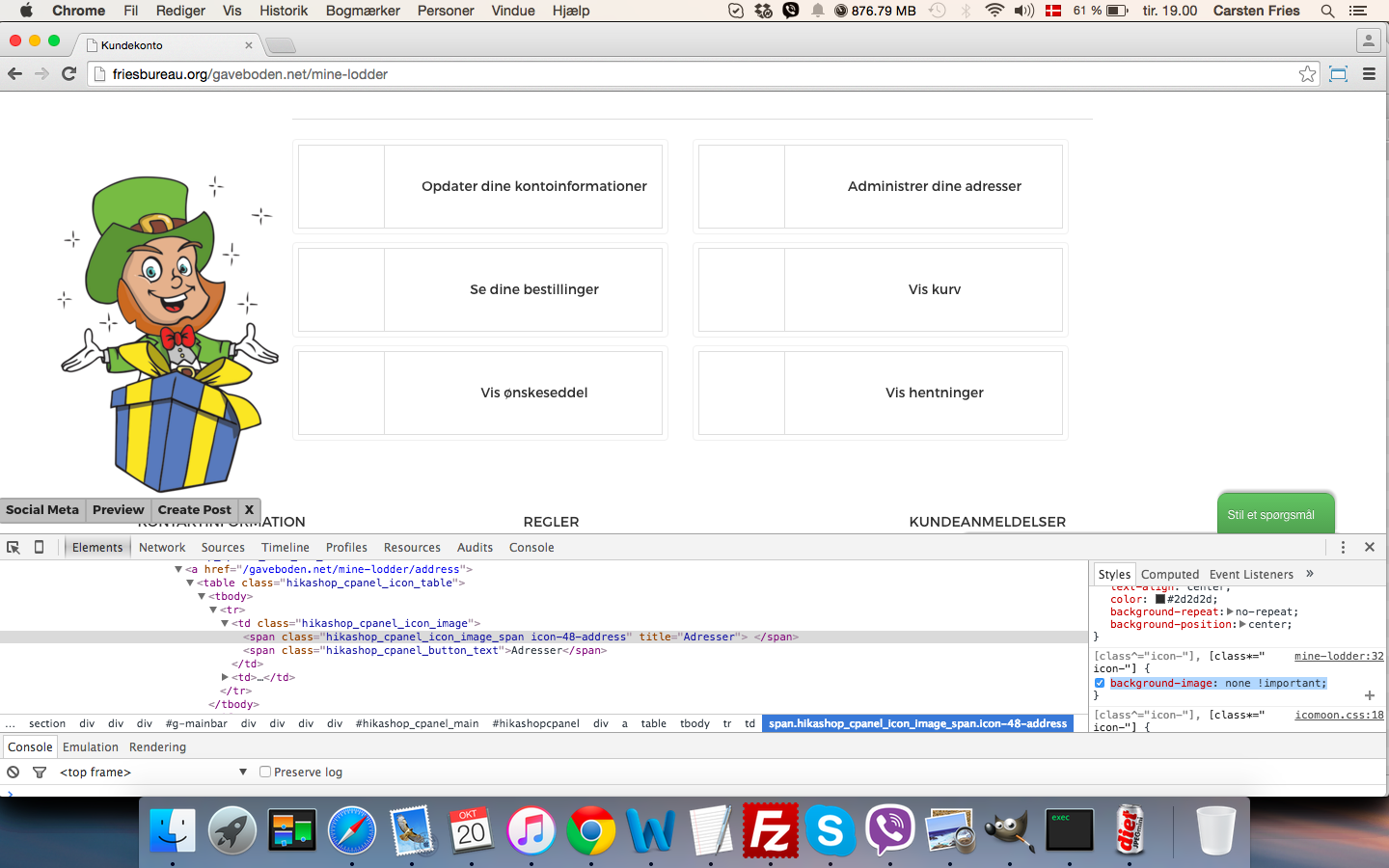The width and height of the screenshot is (1389, 868).
Task: Toggle device mode phone icon
Action: pos(40,547)
